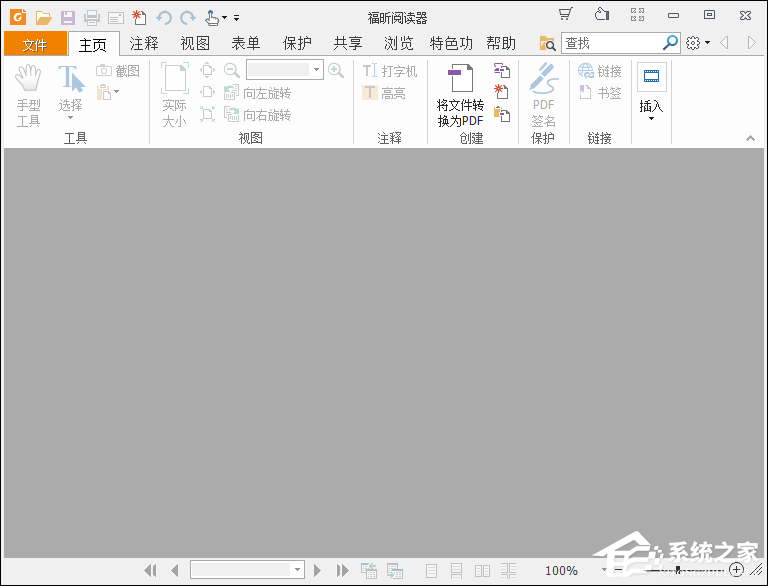This screenshot has height=586, width=768.
Task: Click the 共享 ribbon tab
Action: (348, 43)
